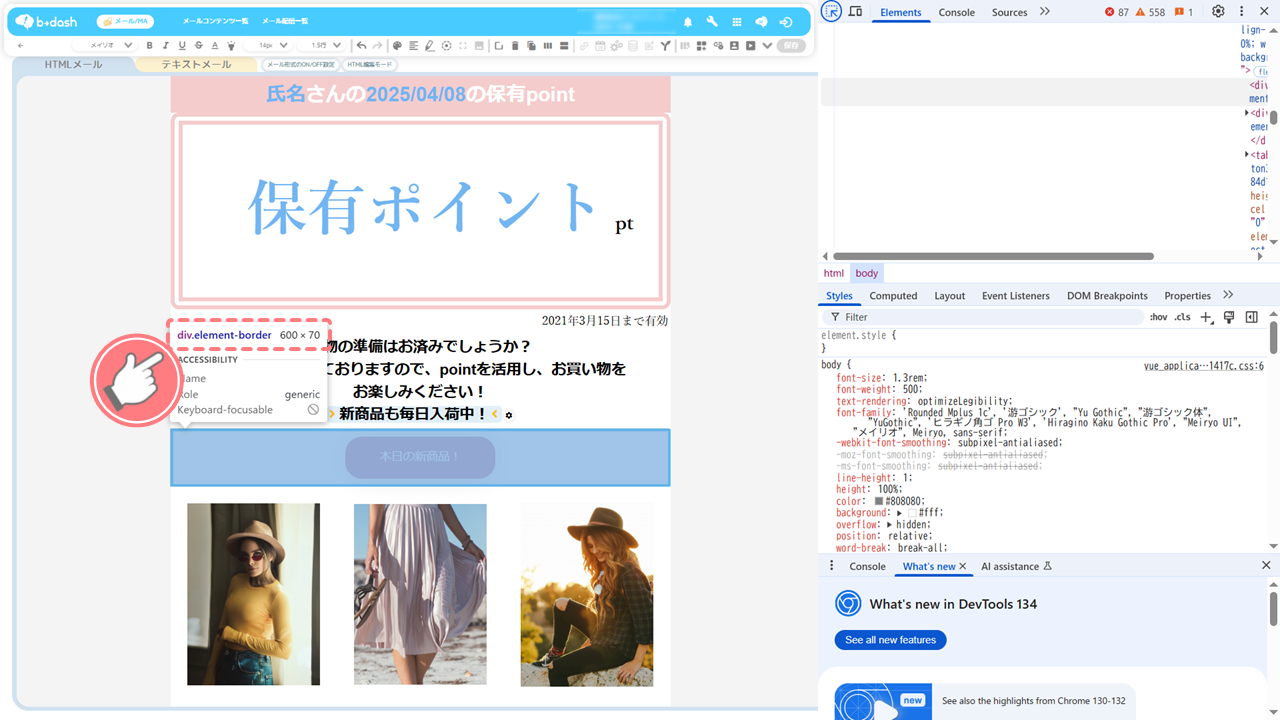This screenshot has width=1280, height=720.
Task: Open the color palette tool
Action: (397, 45)
